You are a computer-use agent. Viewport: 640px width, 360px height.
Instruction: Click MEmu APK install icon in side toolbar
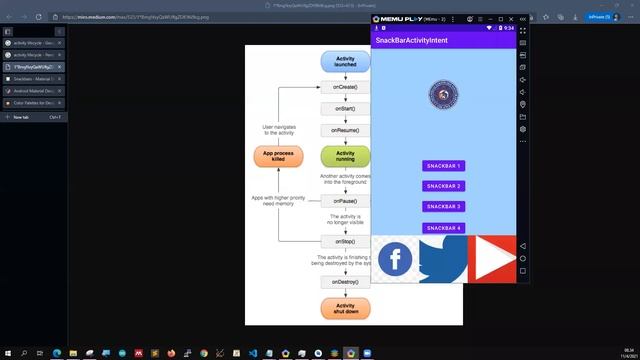(523, 55)
